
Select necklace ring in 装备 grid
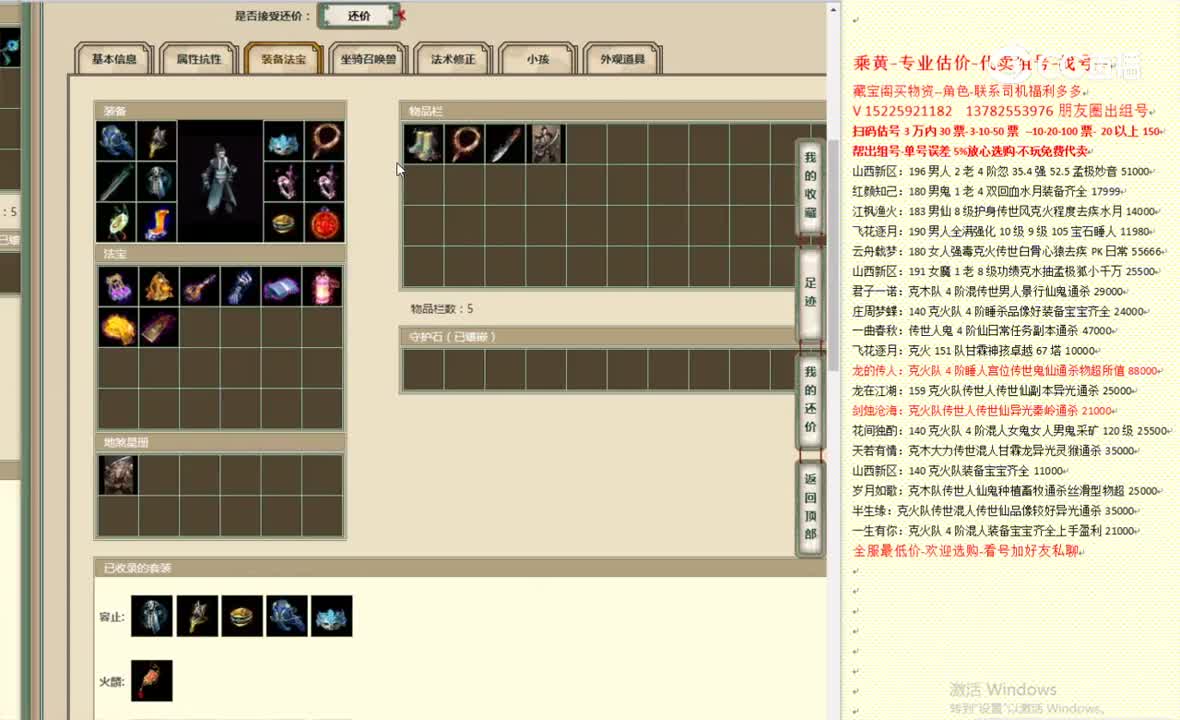pyautogui.click(x=324, y=141)
